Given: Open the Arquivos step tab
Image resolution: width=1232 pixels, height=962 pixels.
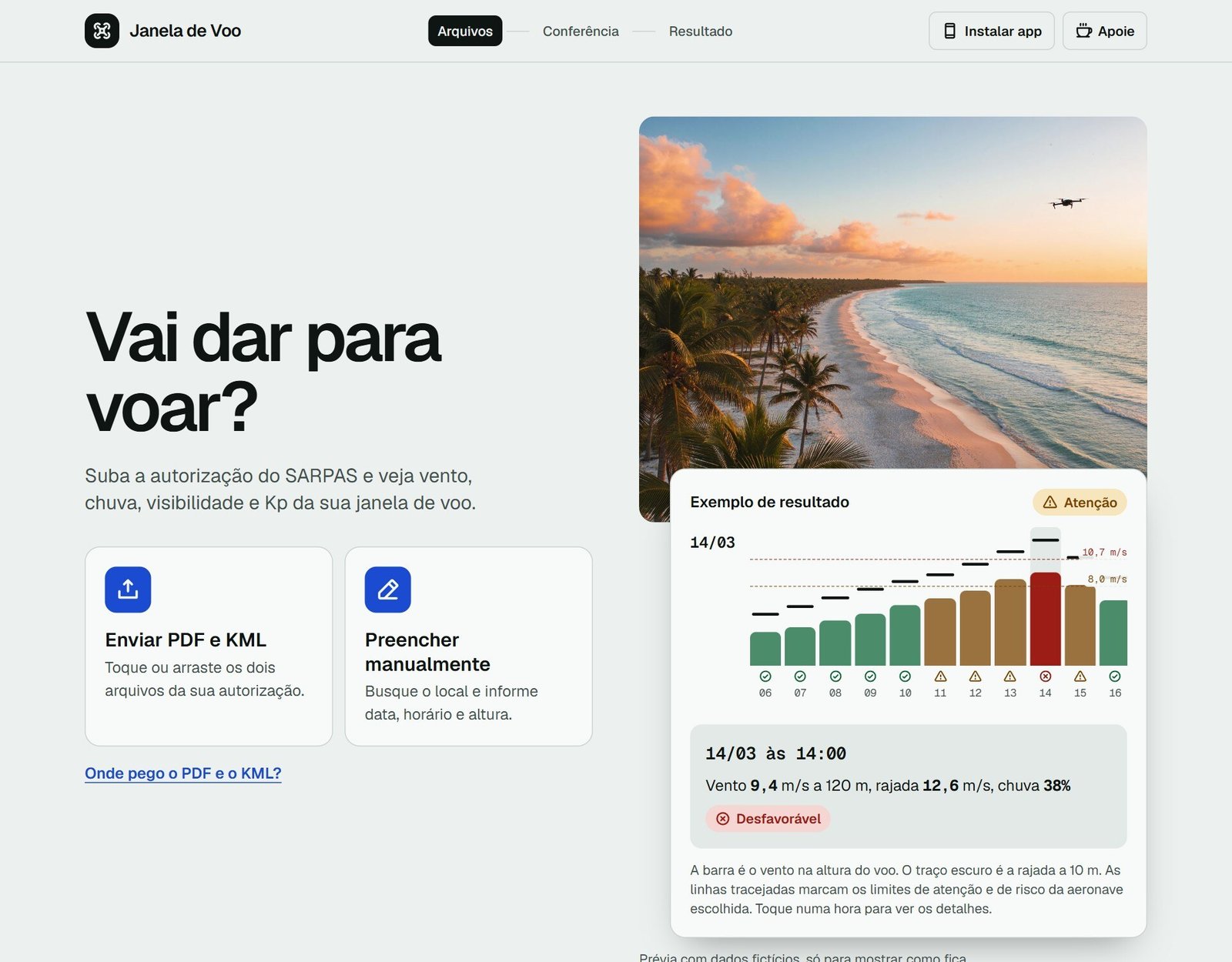Looking at the screenshot, I should tap(465, 31).
